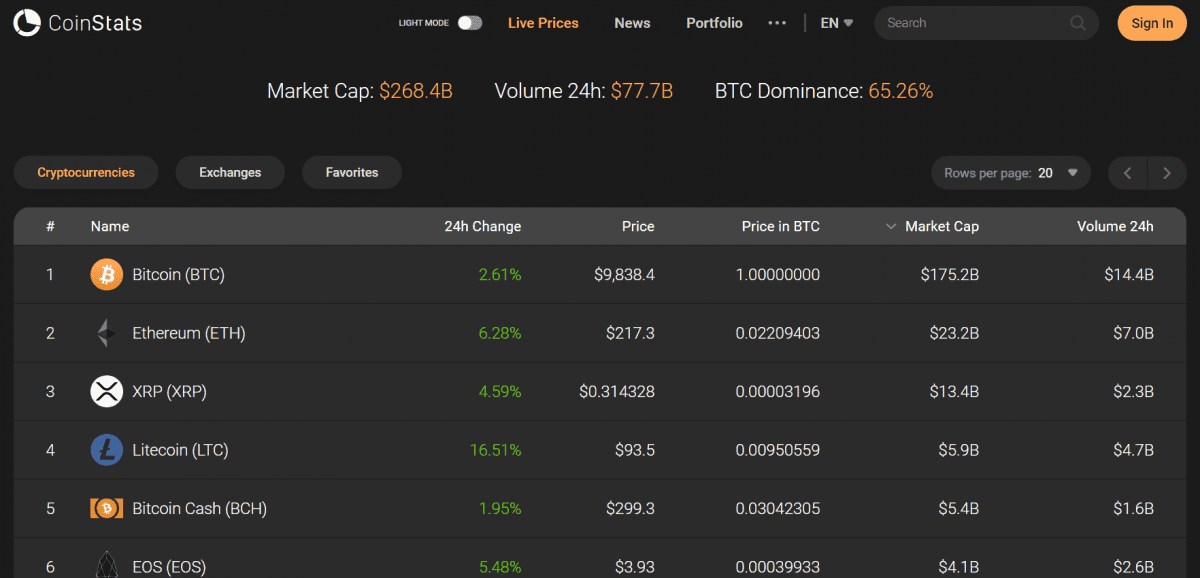Sort by 24h Change column header
This screenshot has height=578, width=1200.
coord(483,226)
